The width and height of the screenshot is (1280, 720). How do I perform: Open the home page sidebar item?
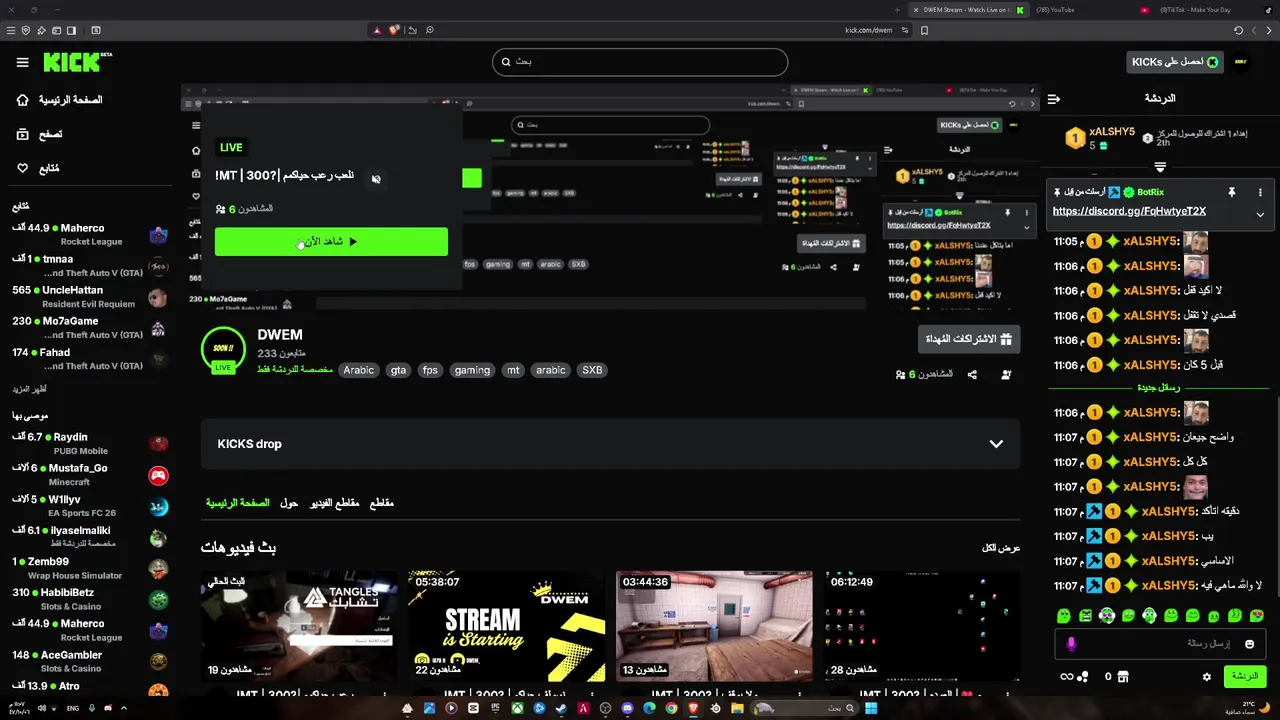coord(60,100)
